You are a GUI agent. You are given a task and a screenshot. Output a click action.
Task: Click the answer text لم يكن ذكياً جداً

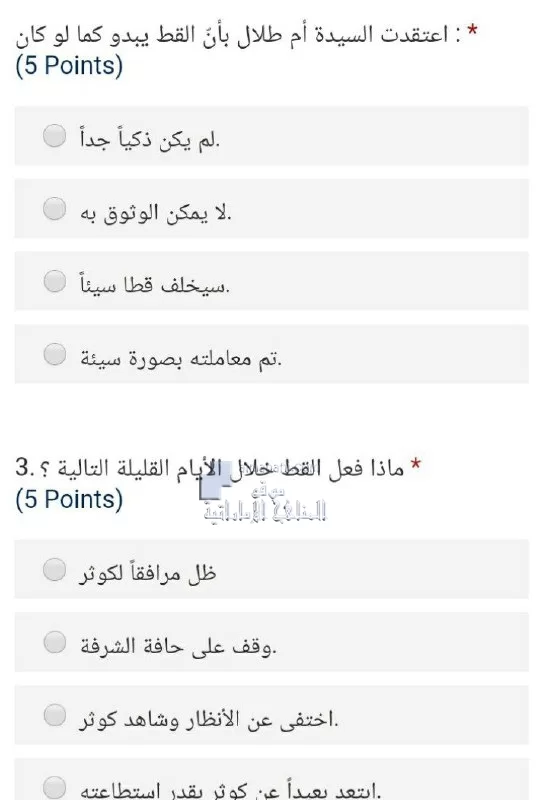150,139
